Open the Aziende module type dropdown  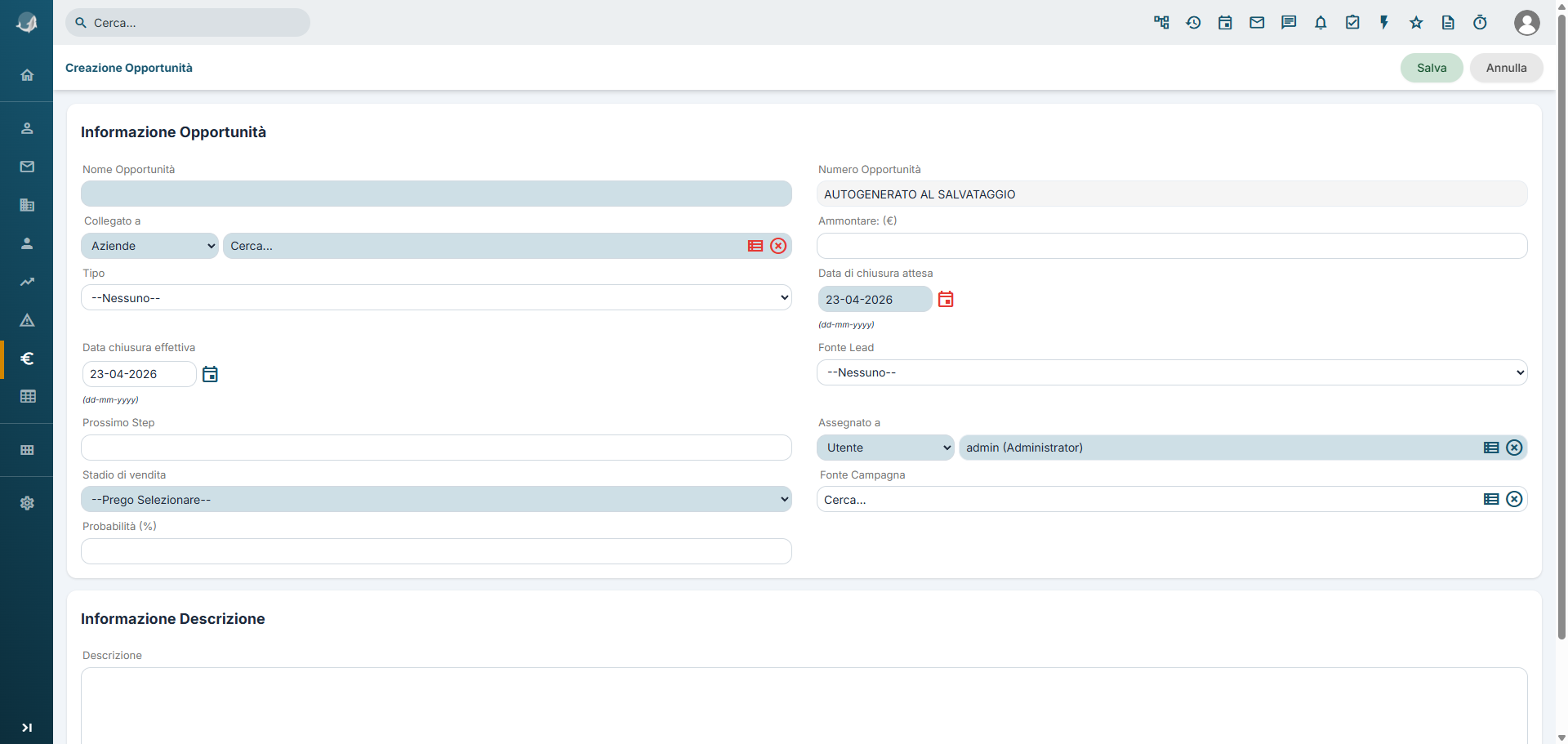click(x=149, y=246)
